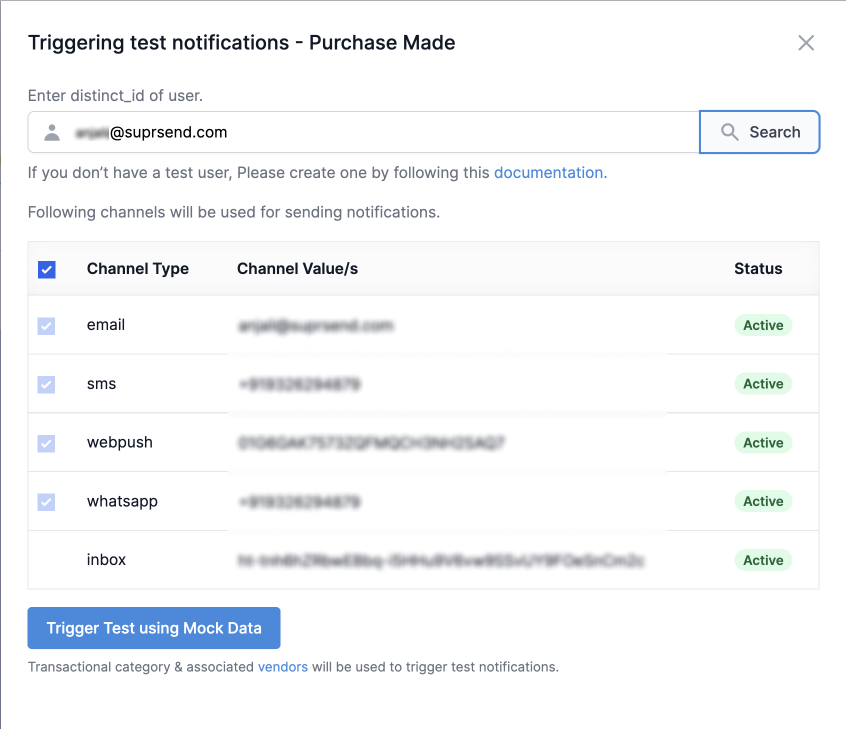
Task: Open the vendors link
Action: coord(283,666)
